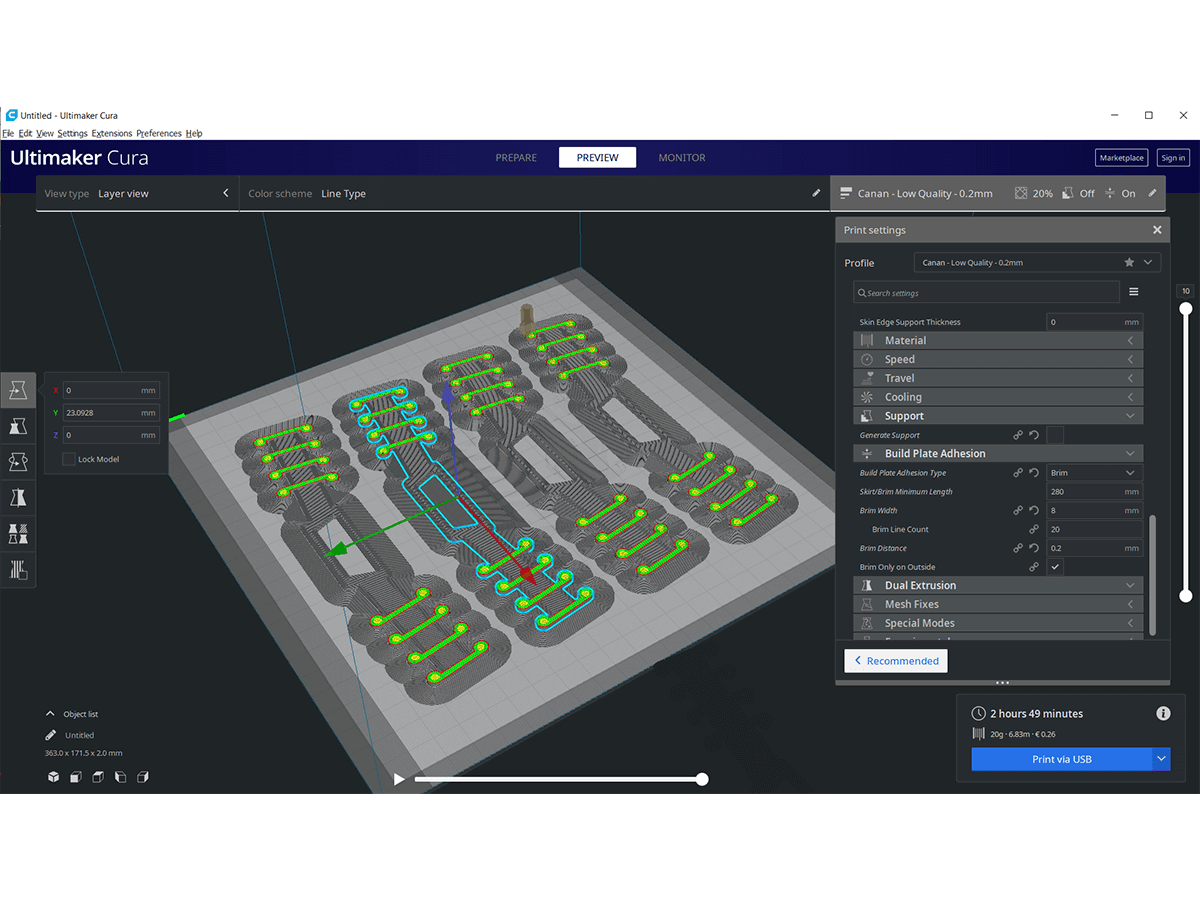Click the pencil icon beside Untitled

pos(51,735)
